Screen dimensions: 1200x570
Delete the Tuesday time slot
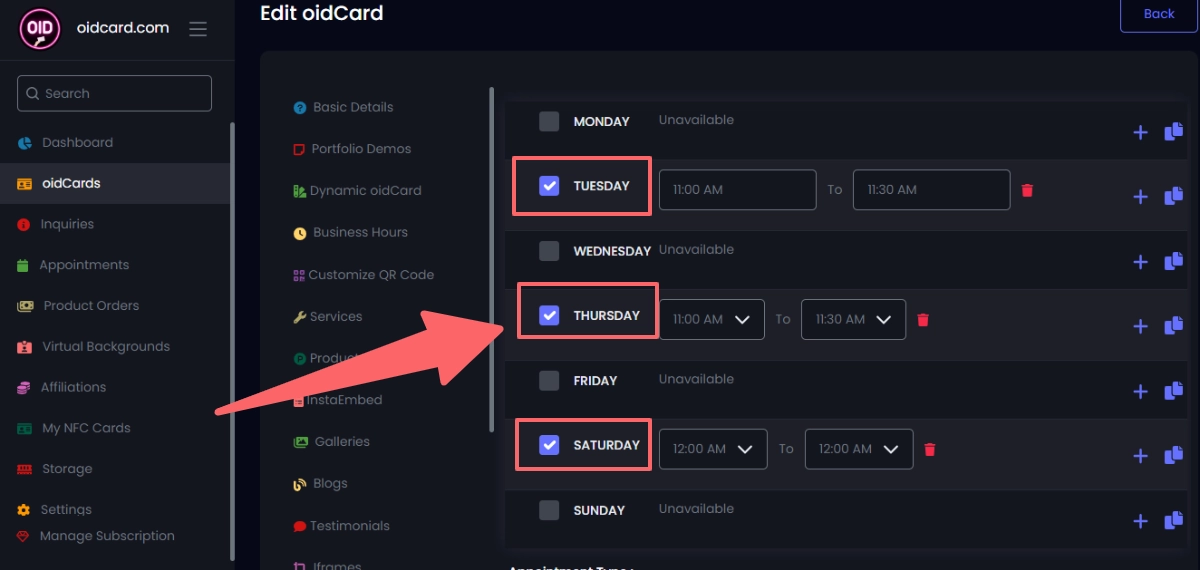[1027, 190]
